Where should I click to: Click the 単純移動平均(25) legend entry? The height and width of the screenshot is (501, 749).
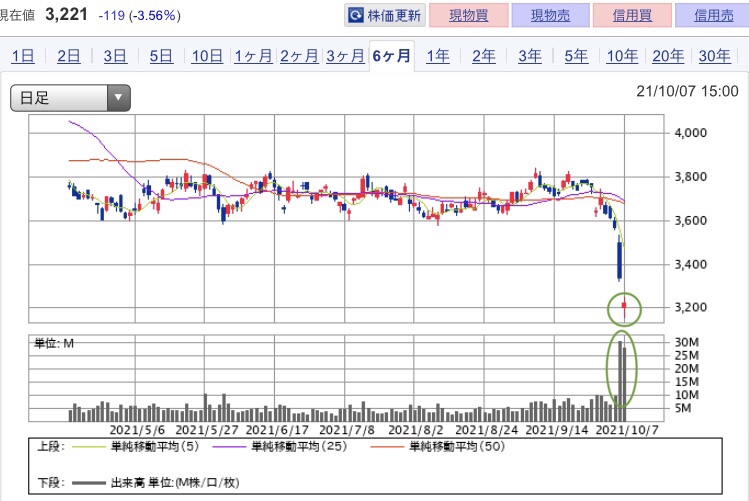pyautogui.click(x=279, y=447)
